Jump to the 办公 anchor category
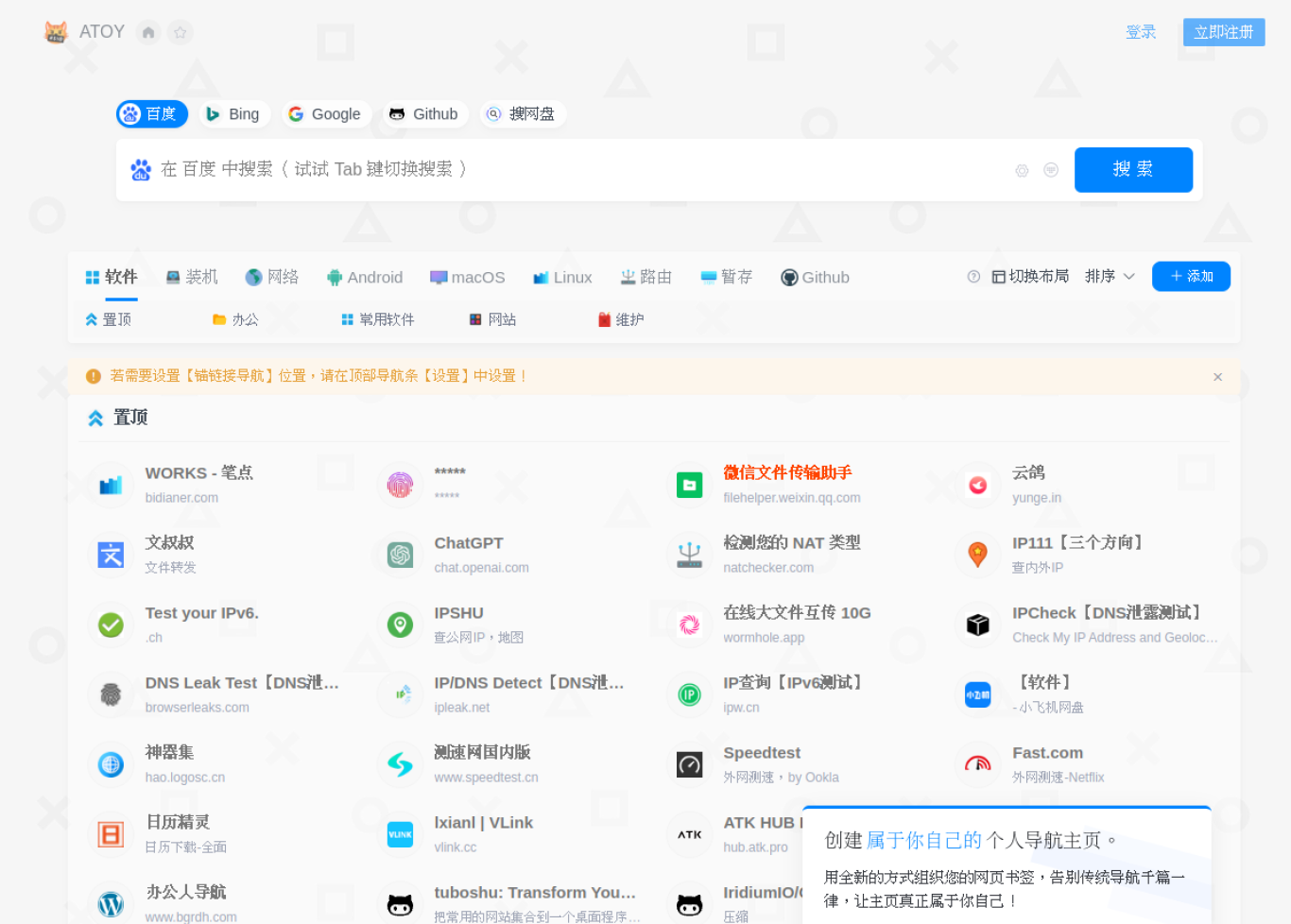The image size is (1291, 924). point(235,319)
